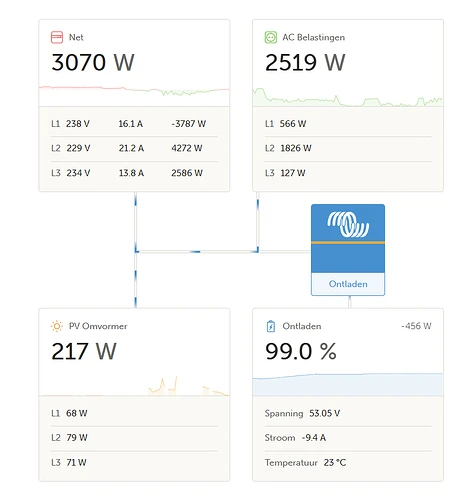Click the PV Omvormer production graph
Viewport: 466px width, 500px height.
tap(134, 386)
